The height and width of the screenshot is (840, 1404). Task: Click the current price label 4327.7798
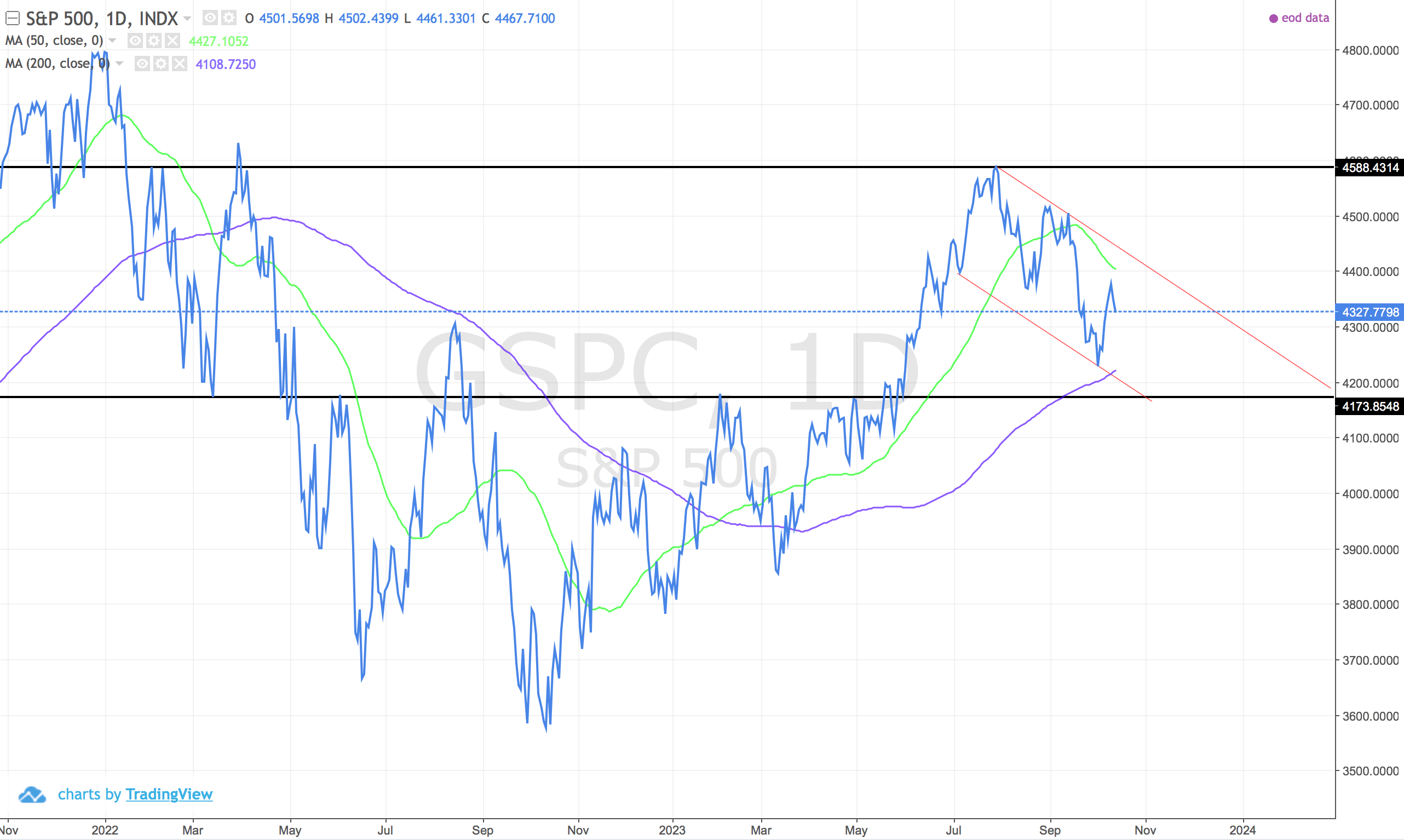1370,312
